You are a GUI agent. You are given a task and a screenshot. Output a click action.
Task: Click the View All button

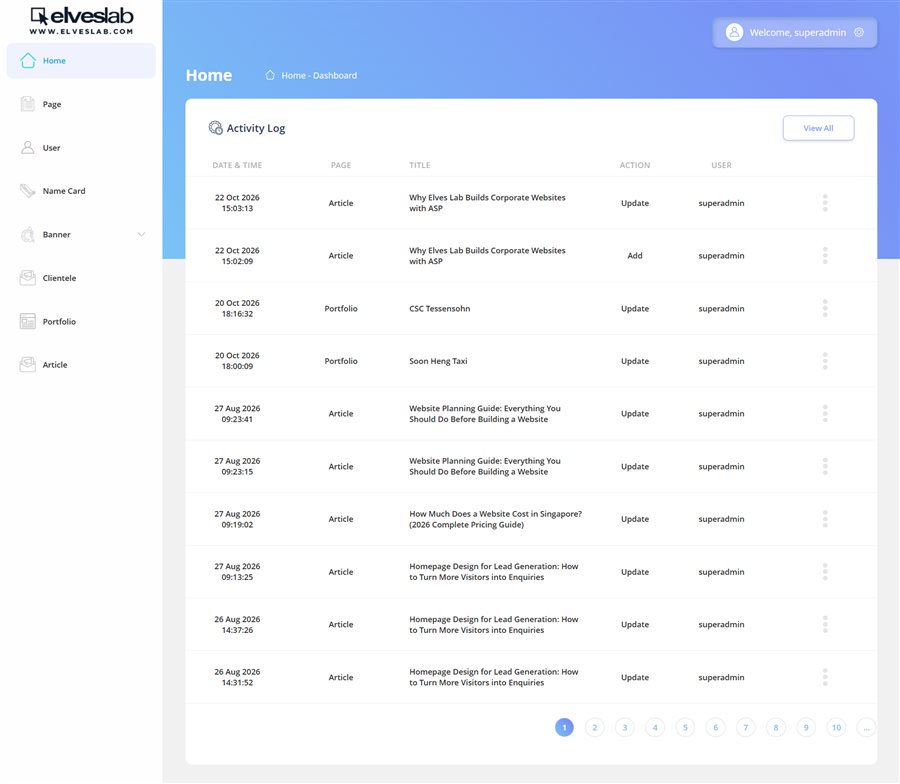tap(818, 128)
